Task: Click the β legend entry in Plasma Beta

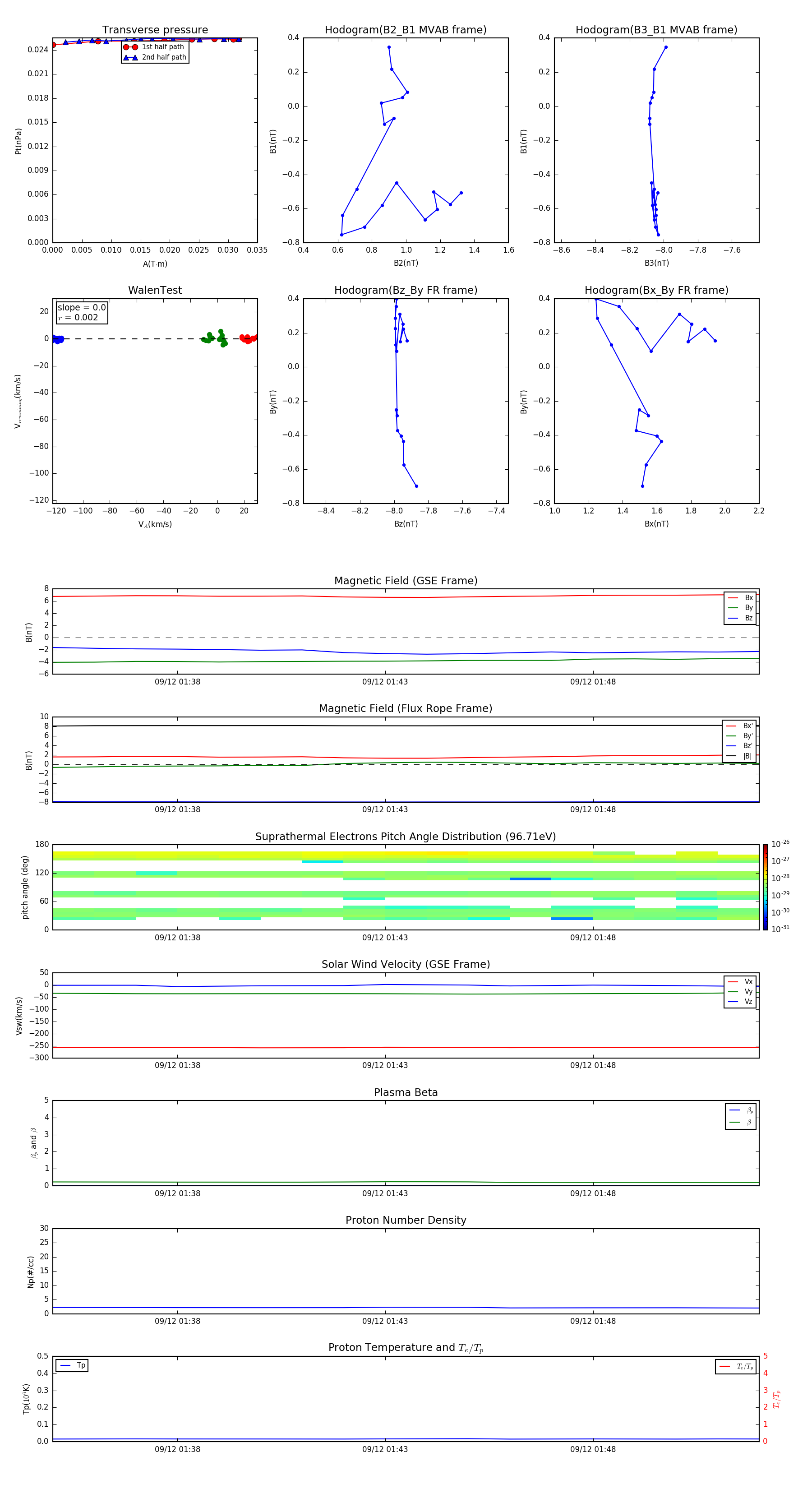Action: (x=741, y=1122)
